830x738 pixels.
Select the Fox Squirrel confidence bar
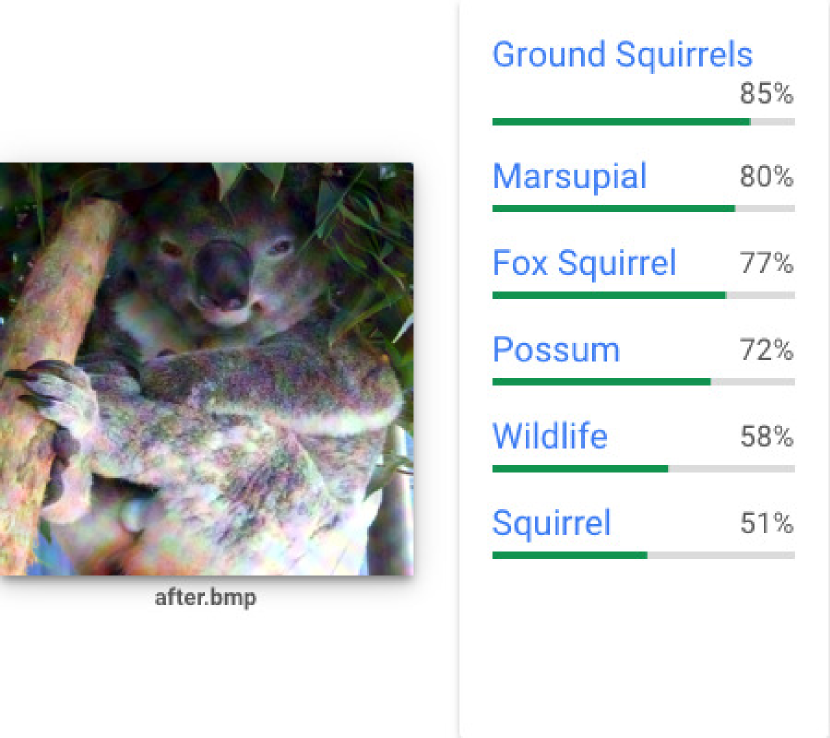click(643, 295)
